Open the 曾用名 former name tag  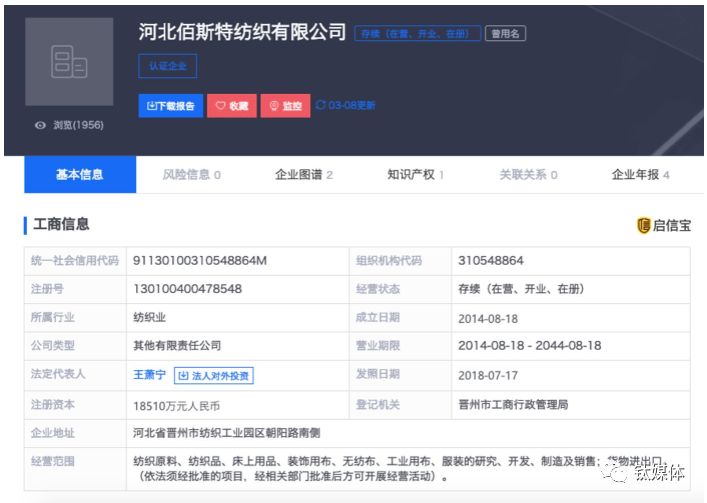pos(505,33)
